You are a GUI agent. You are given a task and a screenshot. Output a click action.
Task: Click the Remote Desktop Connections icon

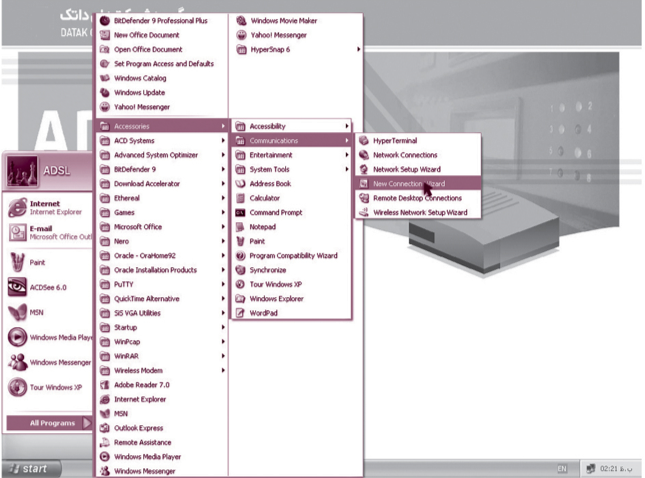(364, 198)
